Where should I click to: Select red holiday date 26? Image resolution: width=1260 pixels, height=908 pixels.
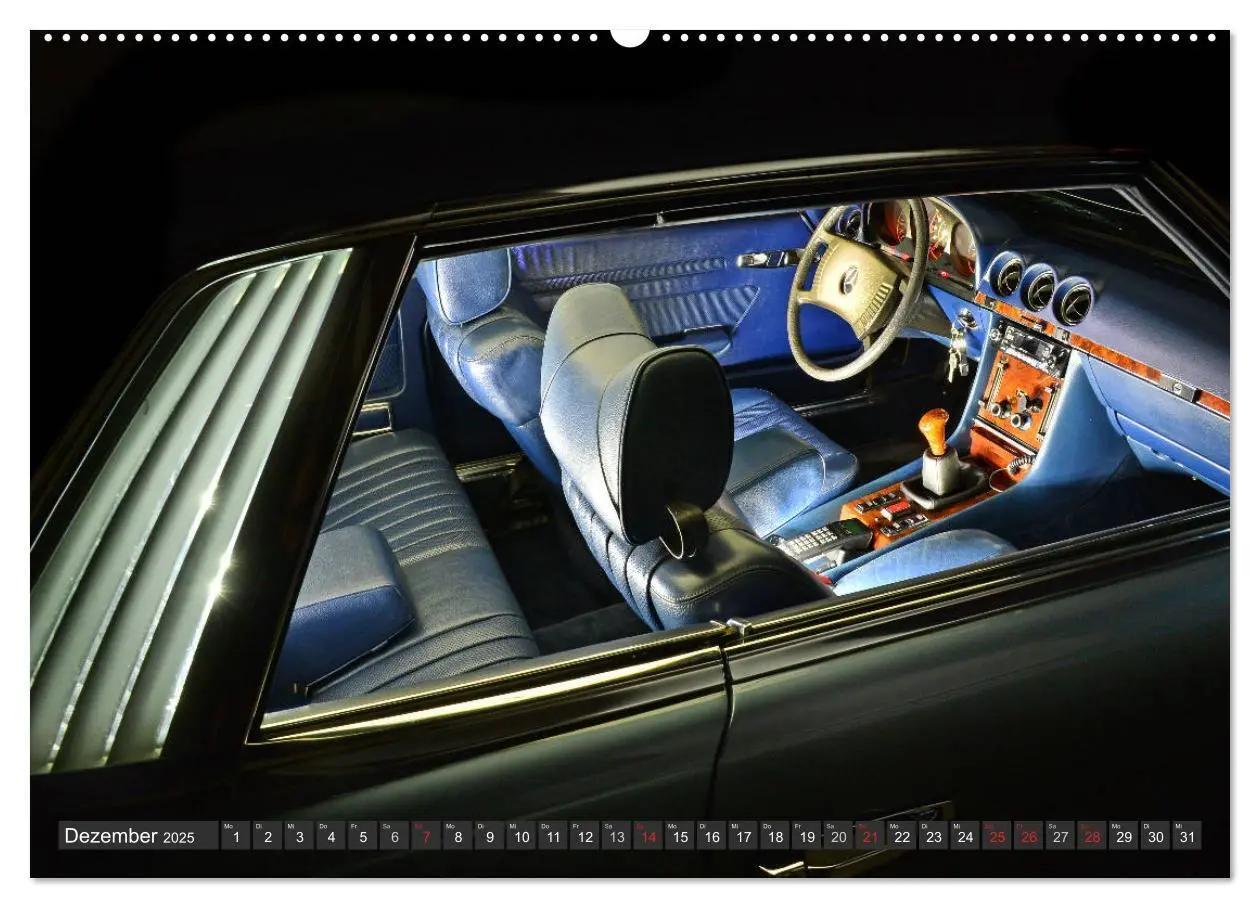pyautogui.click(x=1029, y=836)
